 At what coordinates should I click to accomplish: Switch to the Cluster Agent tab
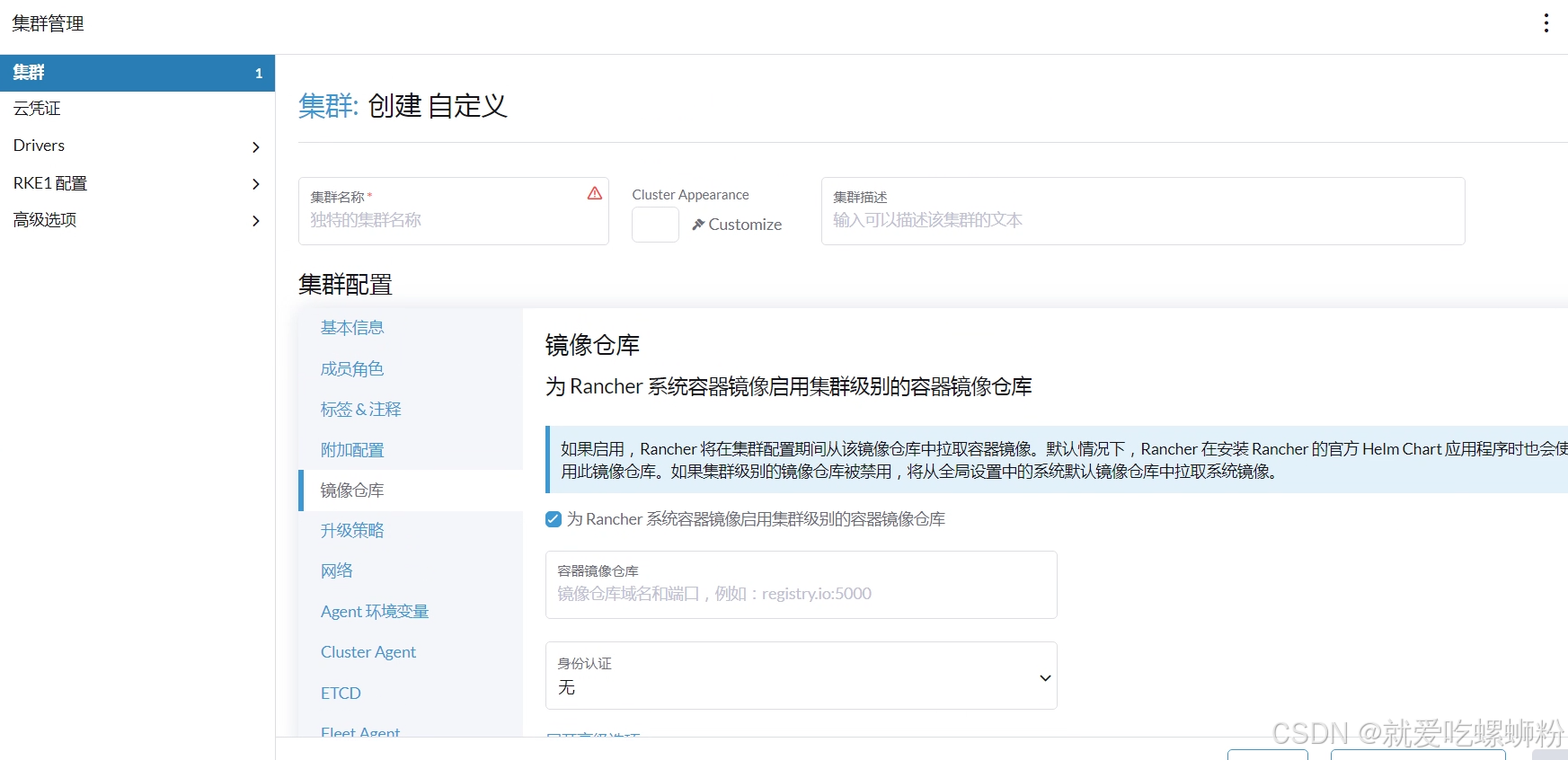coord(368,652)
